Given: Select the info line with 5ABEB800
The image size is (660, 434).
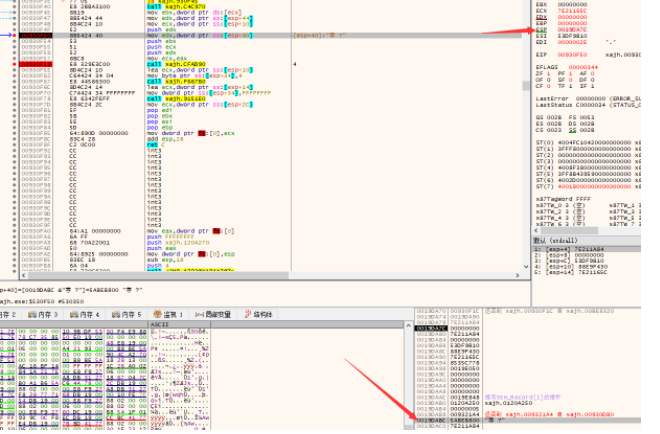Looking at the screenshot, I should 72,290.
